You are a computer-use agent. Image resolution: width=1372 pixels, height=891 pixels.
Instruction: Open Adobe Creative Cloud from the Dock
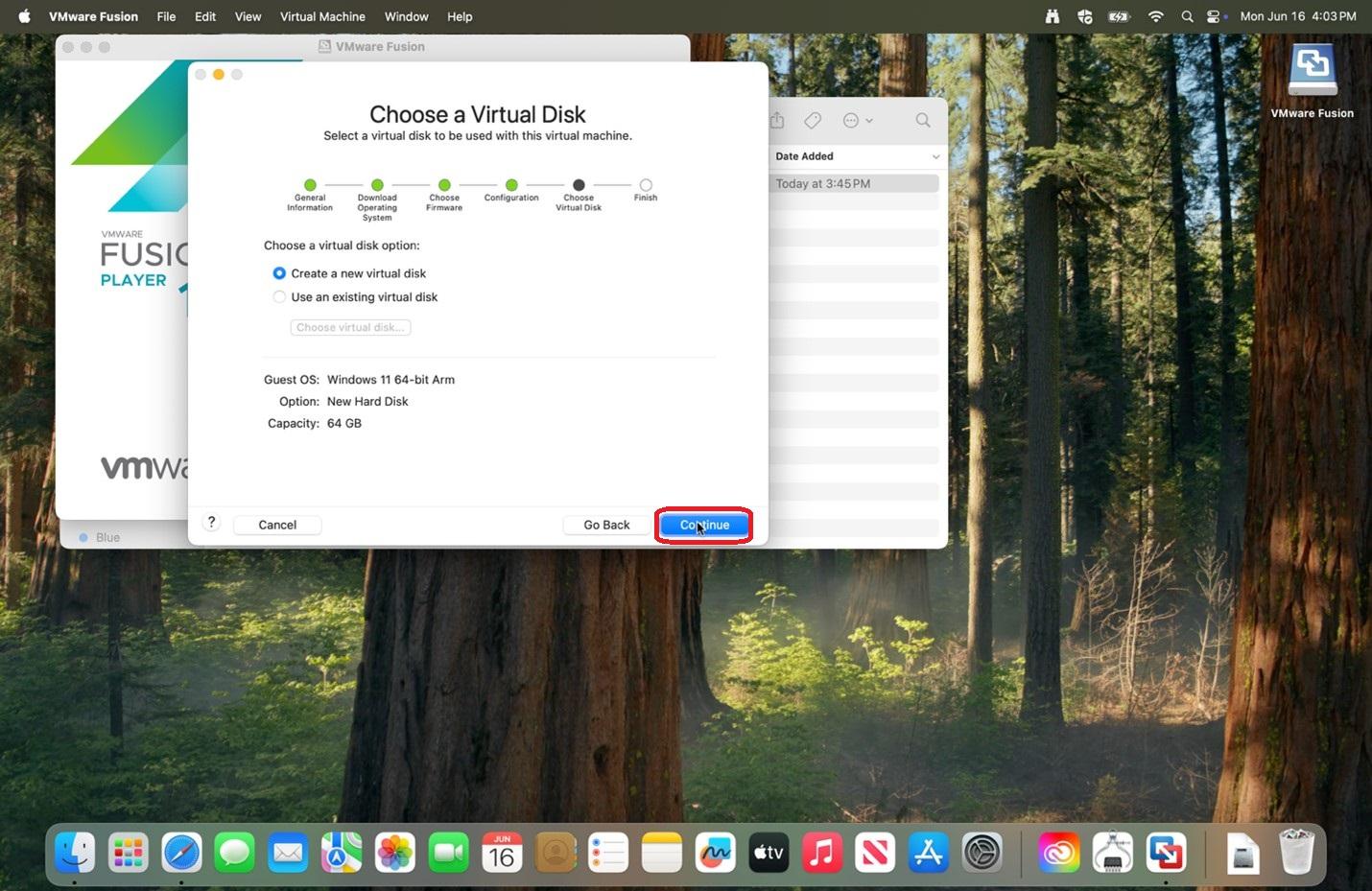point(1058,852)
